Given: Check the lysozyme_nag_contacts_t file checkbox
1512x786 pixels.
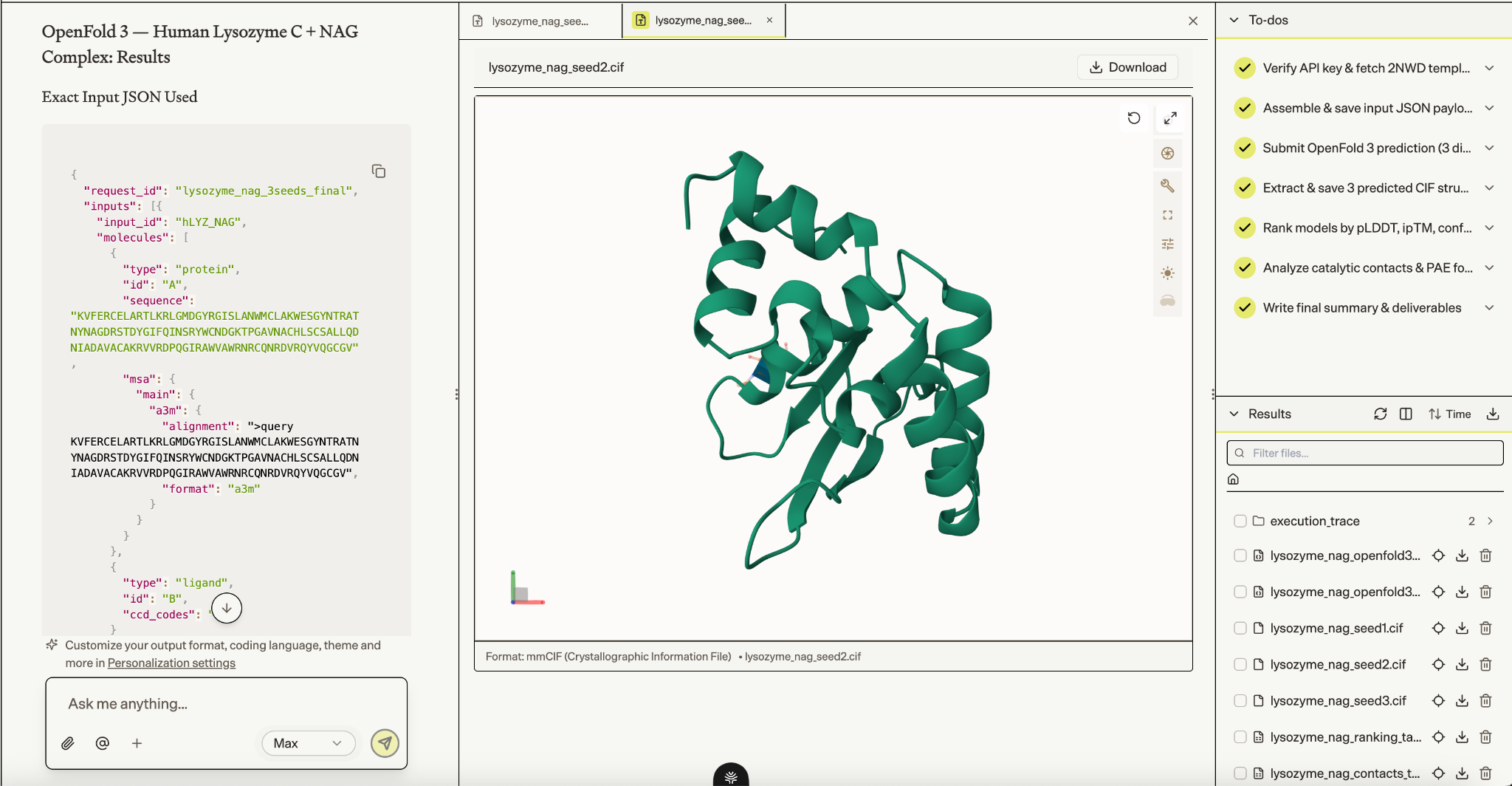Looking at the screenshot, I should point(1240,773).
